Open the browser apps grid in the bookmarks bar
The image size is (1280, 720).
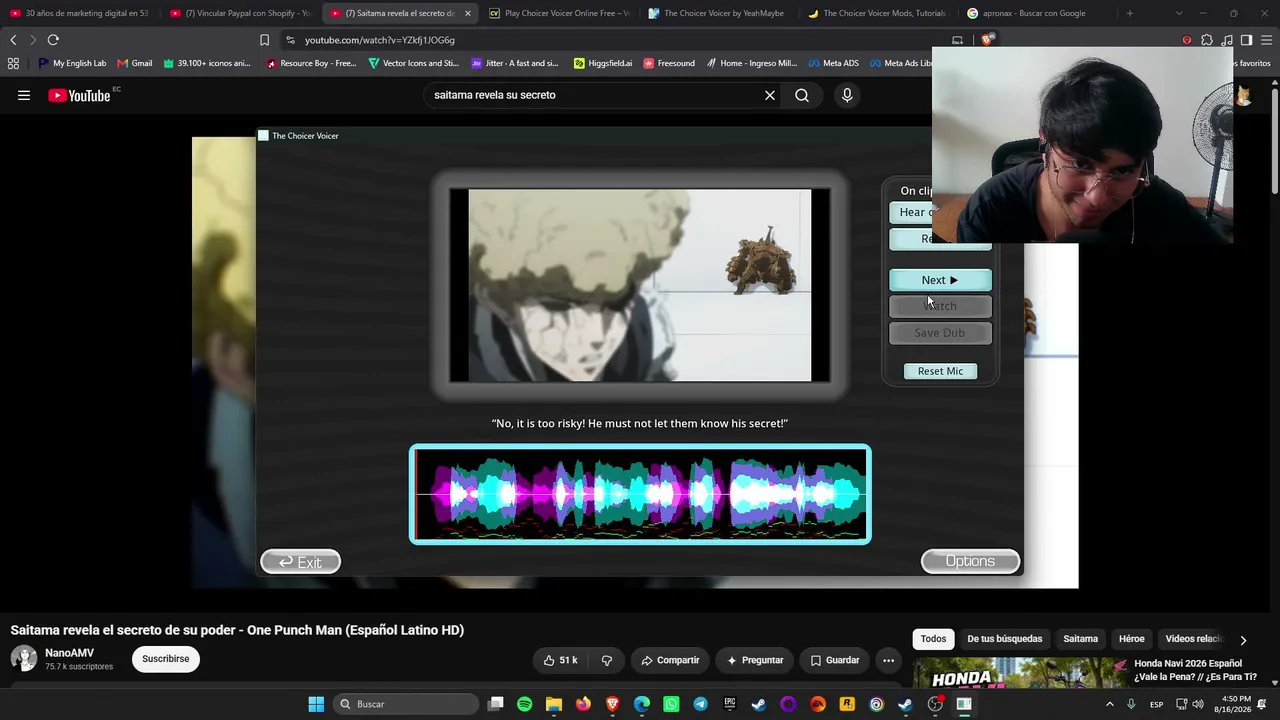13,63
